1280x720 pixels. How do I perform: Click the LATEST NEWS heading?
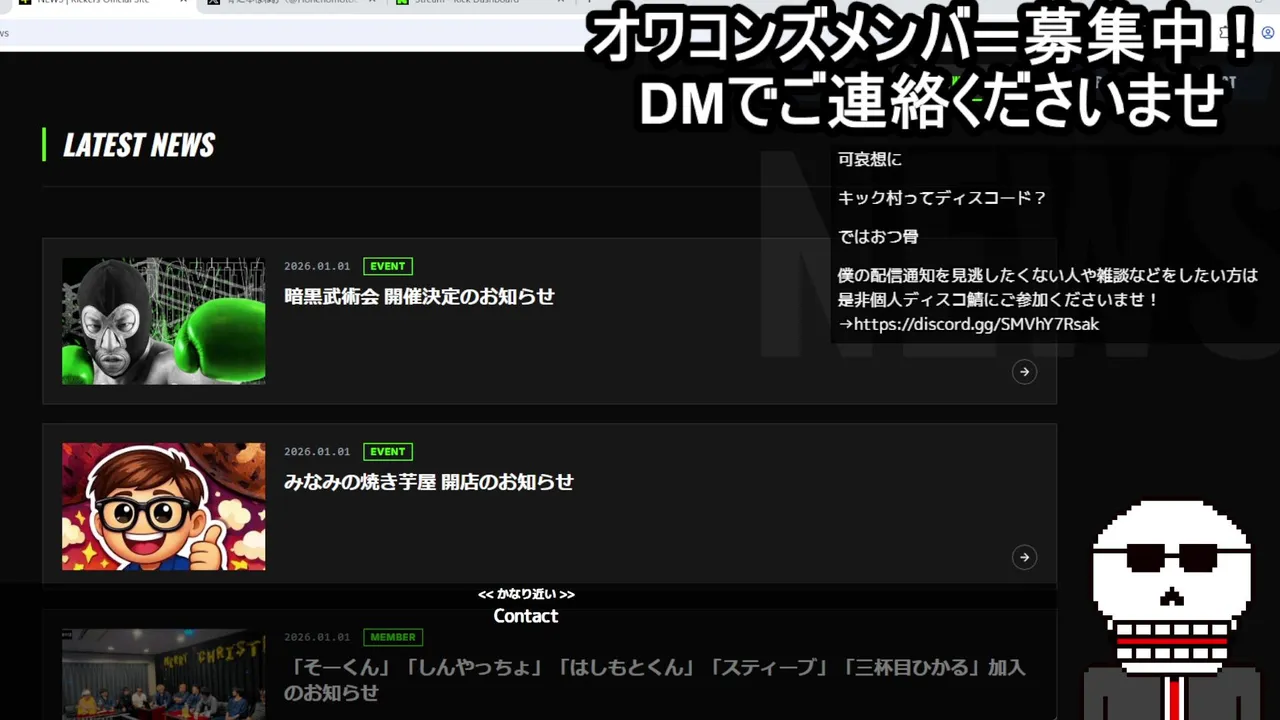[x=139, y=145]
